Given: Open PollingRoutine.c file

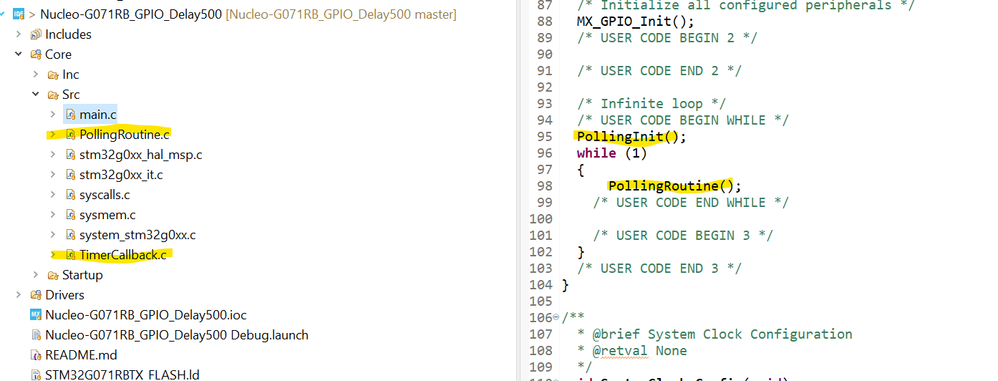Looking at the screenshot, I should click(125, 135).
